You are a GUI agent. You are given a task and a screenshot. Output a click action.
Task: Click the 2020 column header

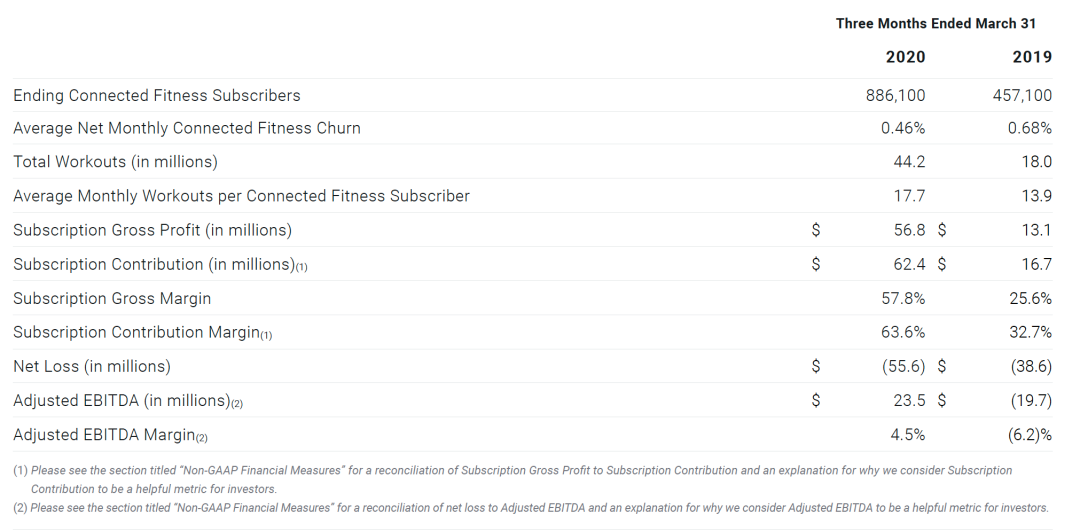point(905,57)
